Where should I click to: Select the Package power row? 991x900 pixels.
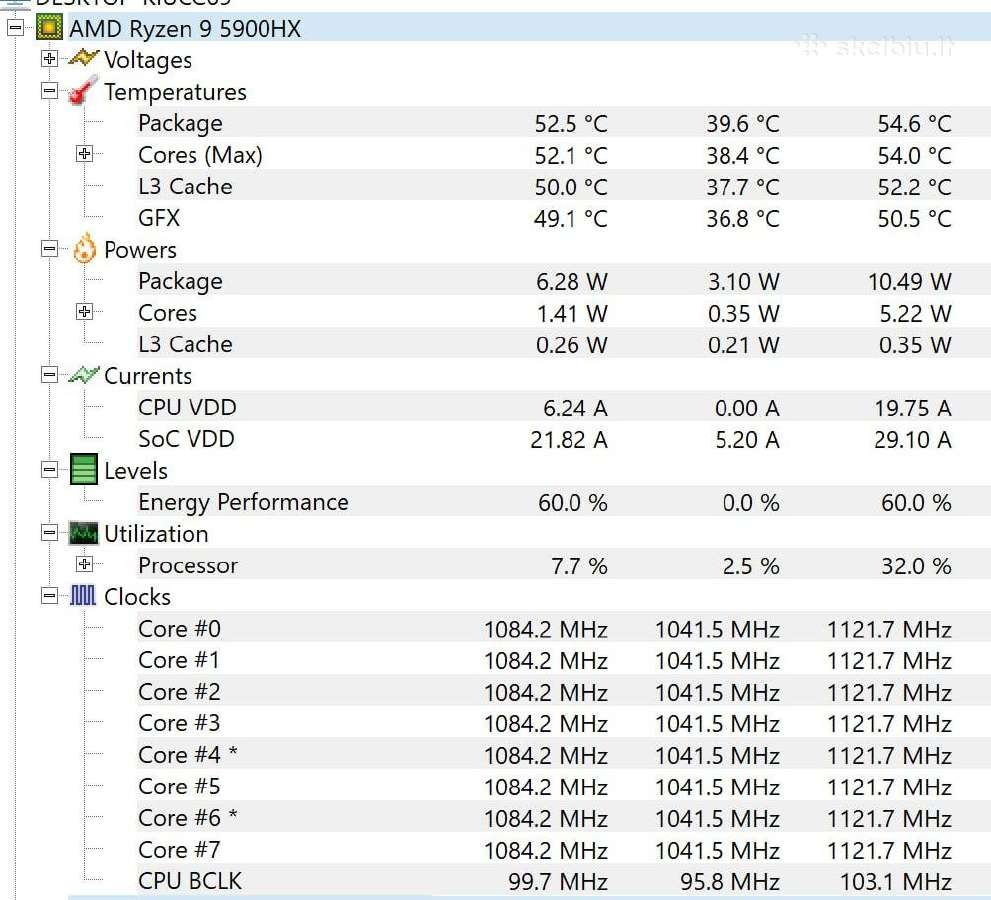(x=564, y=281)
